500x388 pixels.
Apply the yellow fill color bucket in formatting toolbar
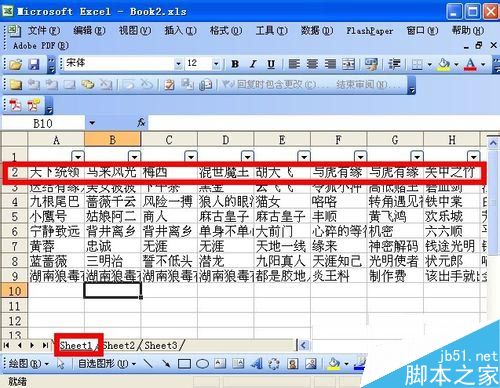pyautogui.click(x=444, y=64)
